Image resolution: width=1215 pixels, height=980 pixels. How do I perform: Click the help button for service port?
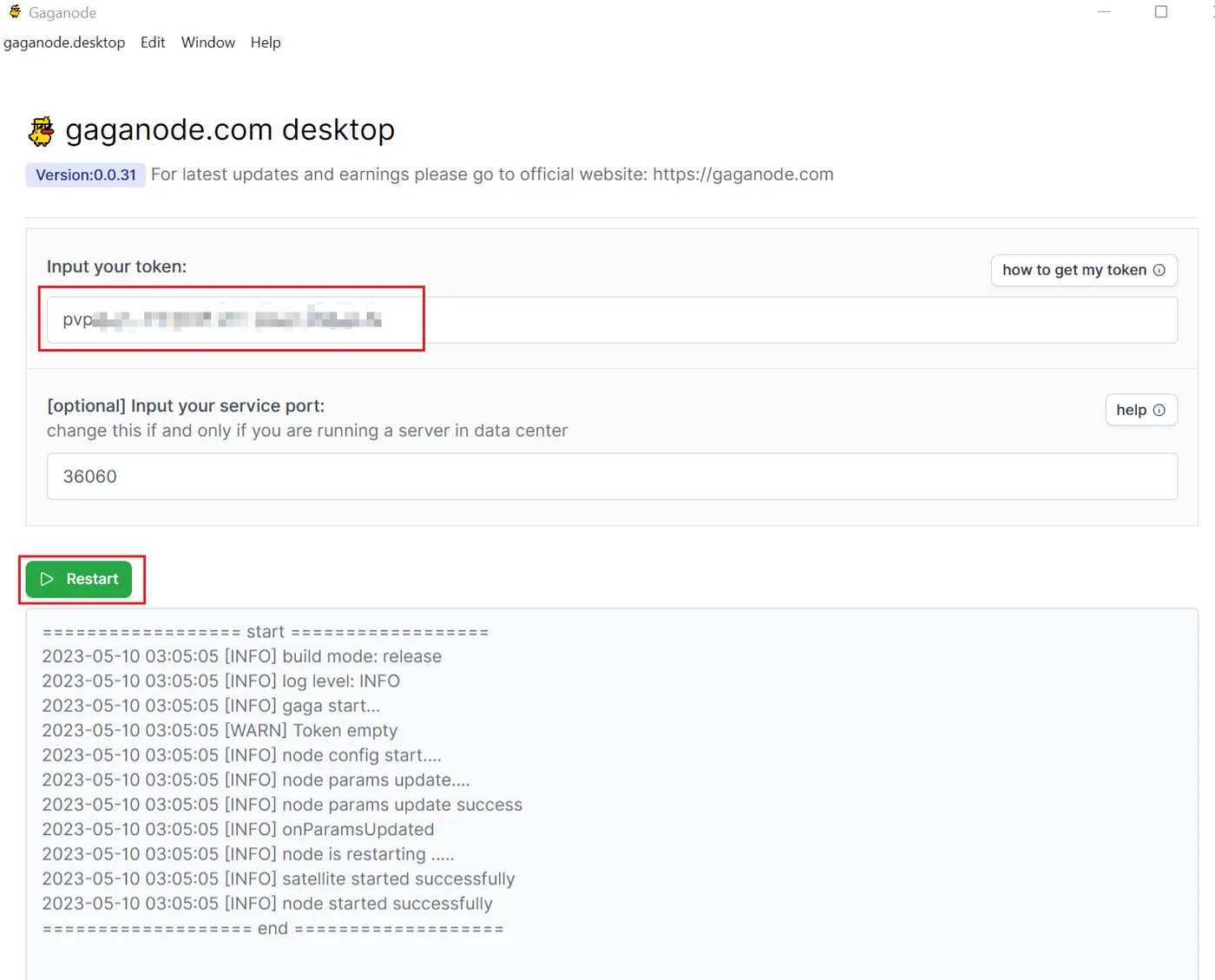(x=1141, y=410)
